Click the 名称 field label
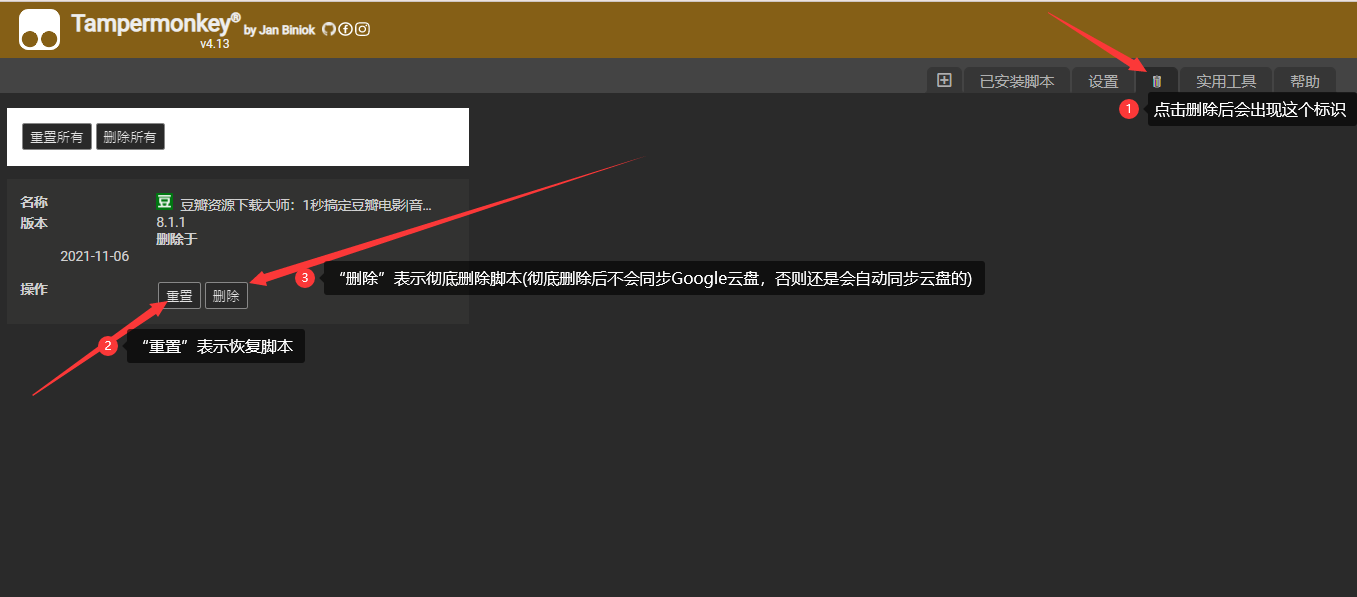1357x597 pixels. 34,202
